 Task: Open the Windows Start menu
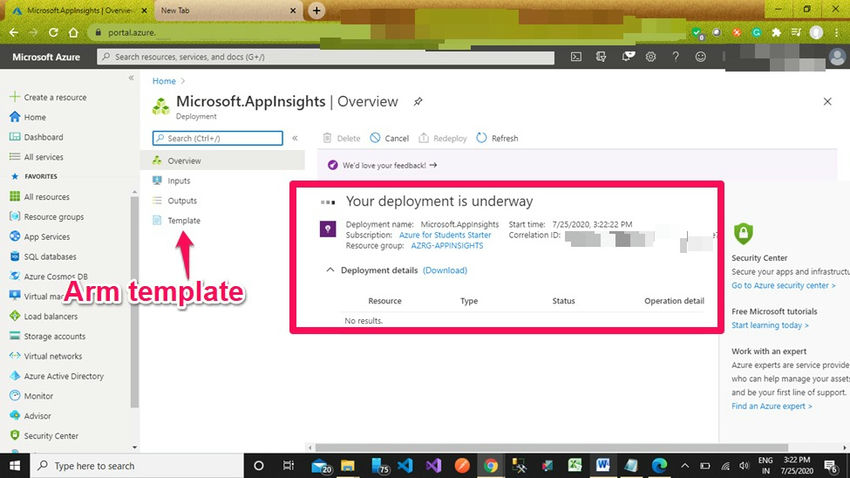(x=15, y=466)
